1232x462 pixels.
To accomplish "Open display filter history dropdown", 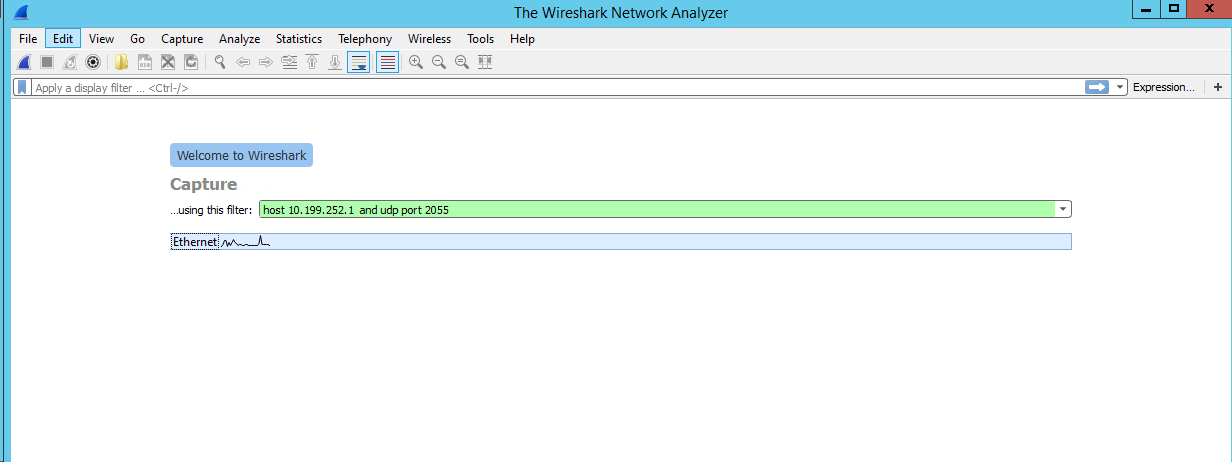I will pos(1120,87).
